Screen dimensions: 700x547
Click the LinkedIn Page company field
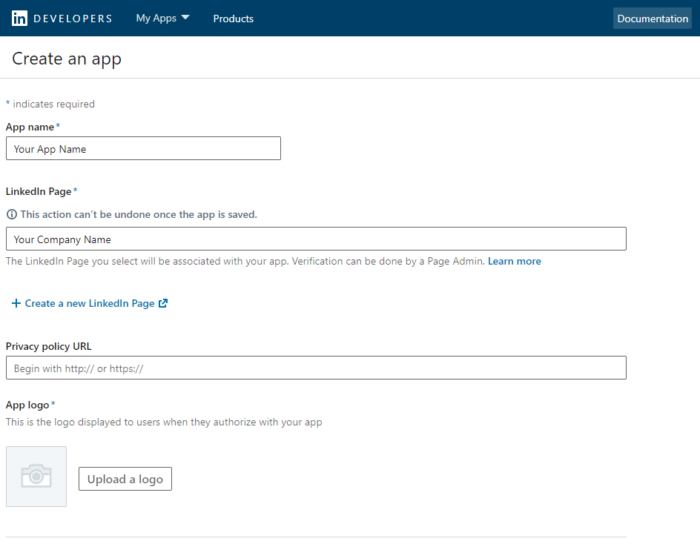316,239
